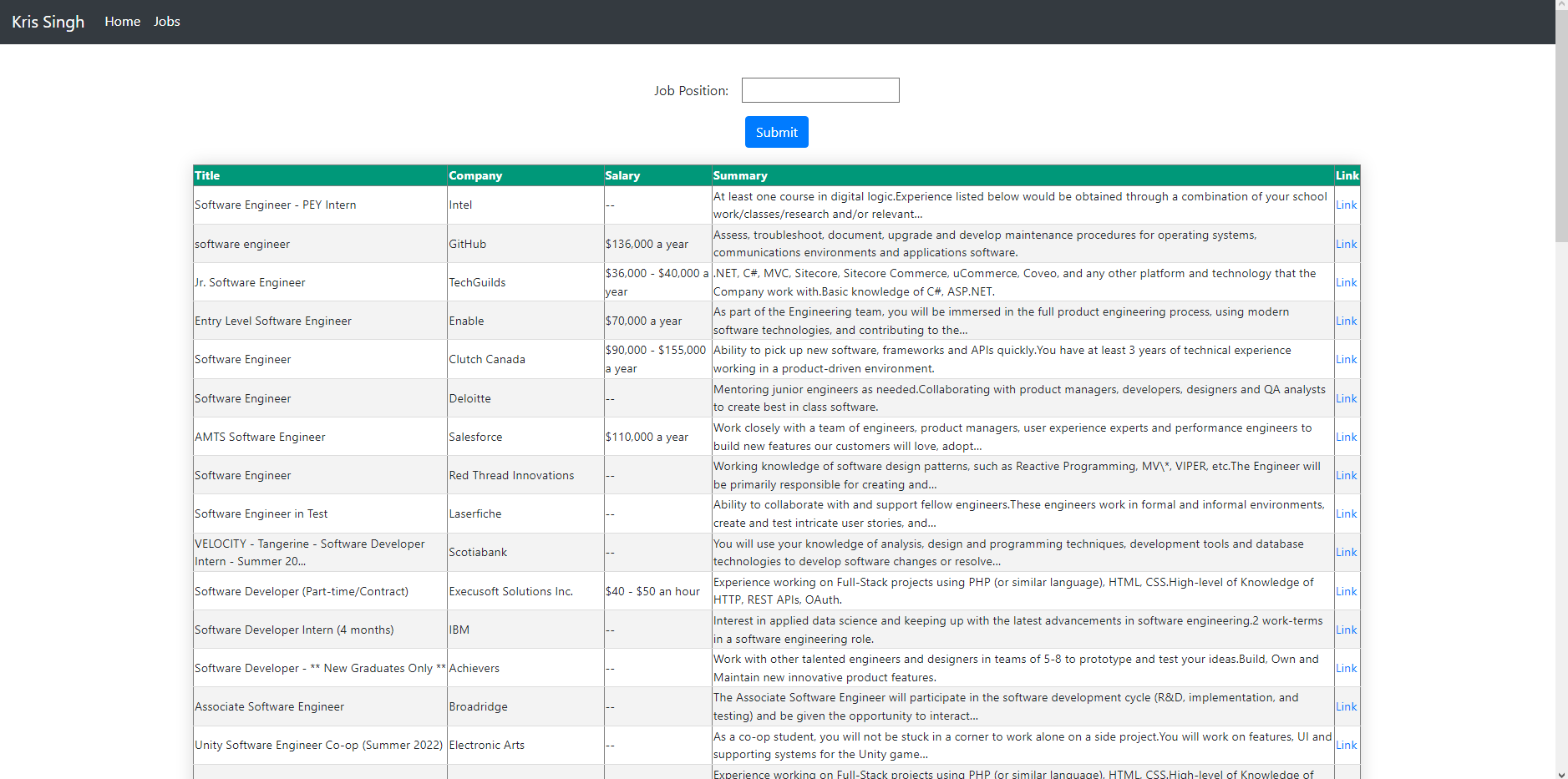Click the Salary column header
This screenshot has height=779, width=1568.
(657, 175)
